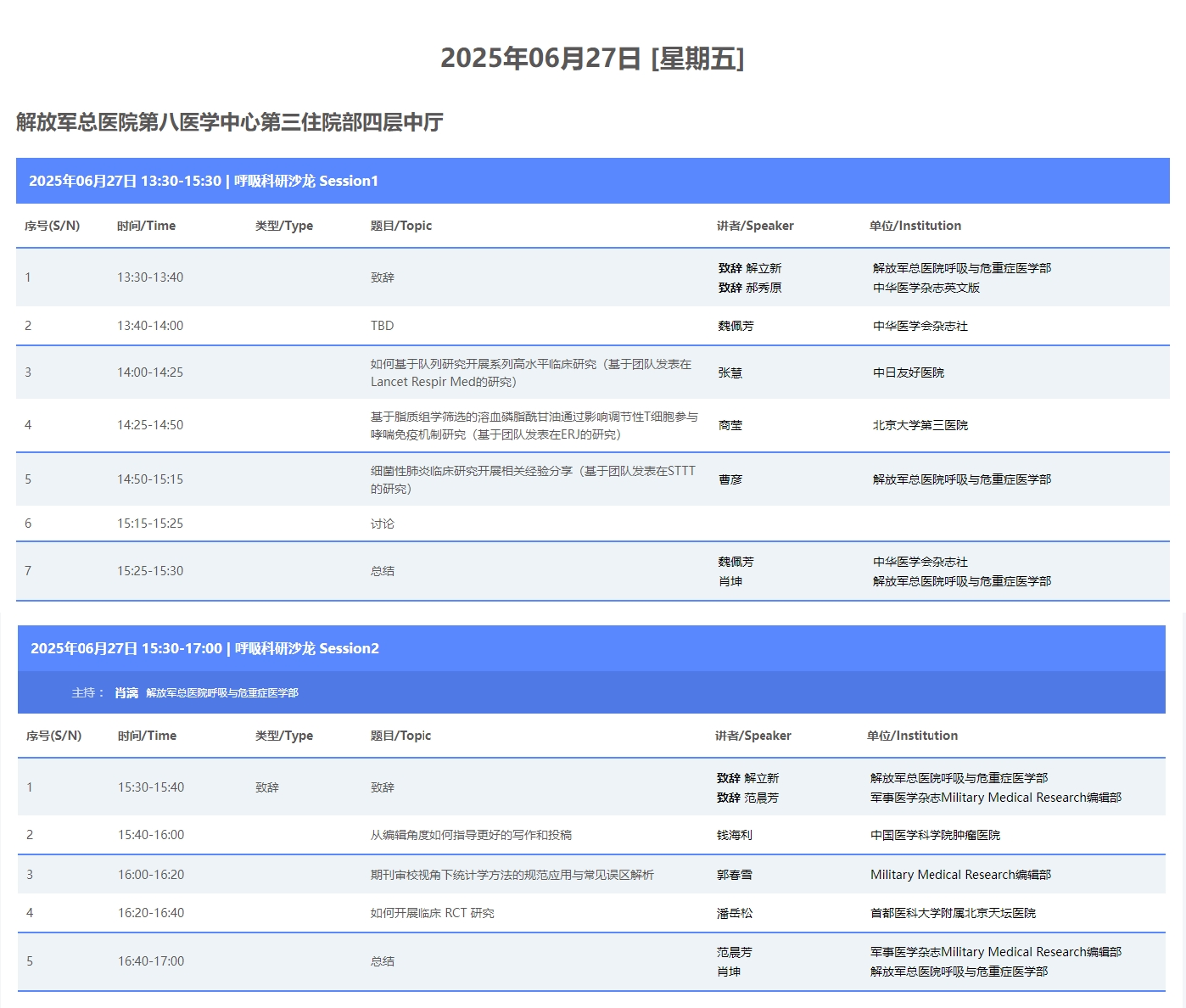Click Session2 column header 类型/Type
Image resolution: width=1186 pixels, height=1008 pixels.
tap(284, 736)
